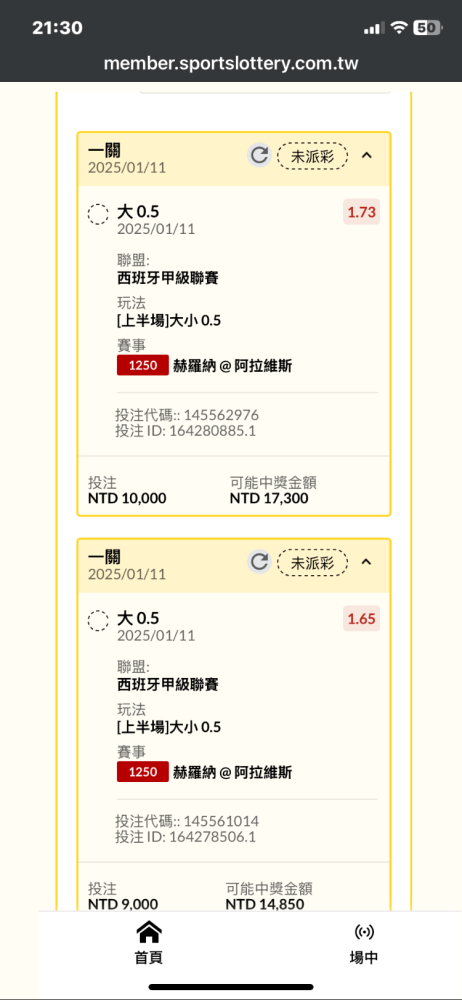Tap the 未派彩 status badge on first card
462x1000 pixels.
313,156
